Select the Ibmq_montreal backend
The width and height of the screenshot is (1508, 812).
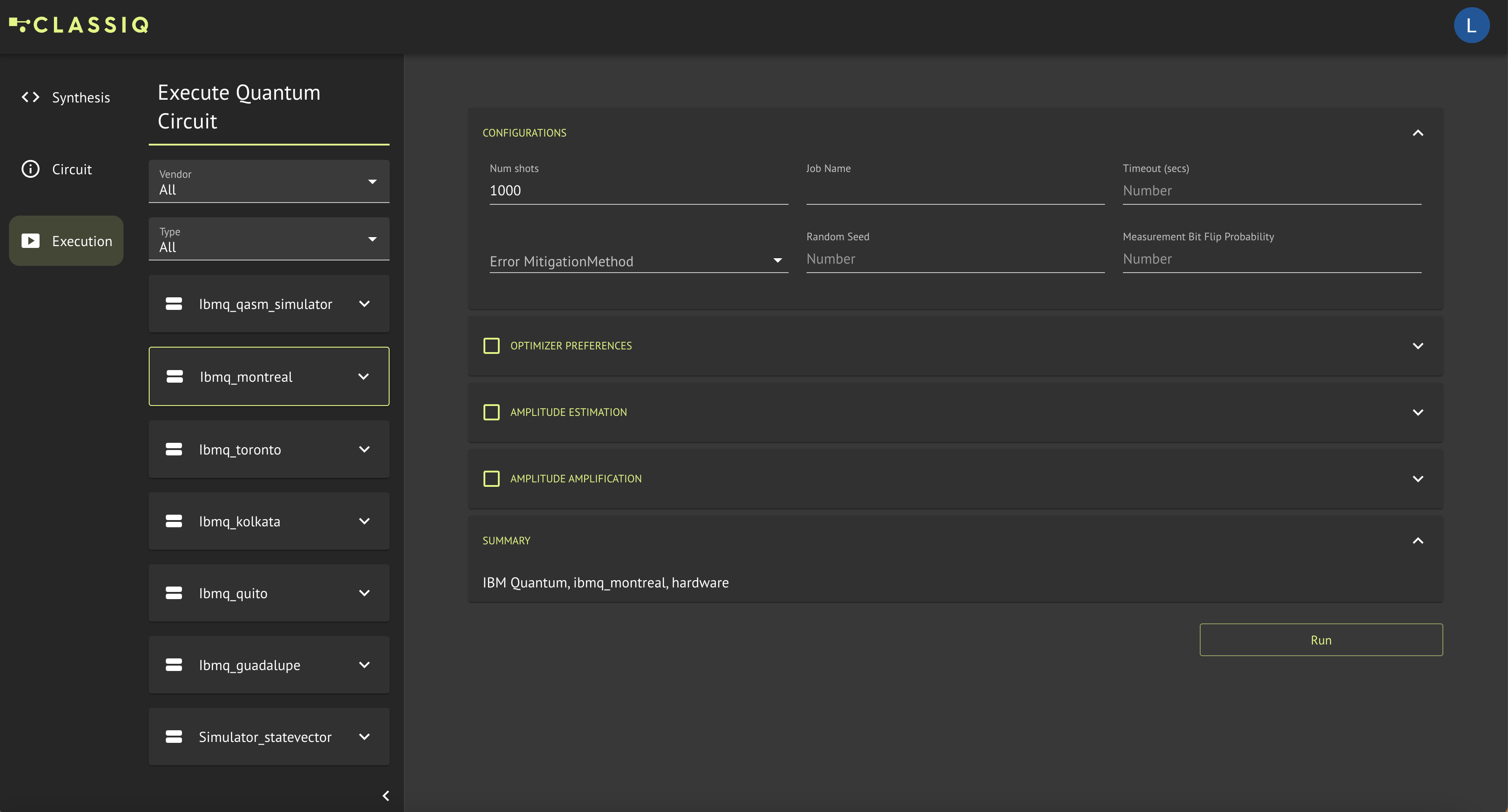click(269, 376)
